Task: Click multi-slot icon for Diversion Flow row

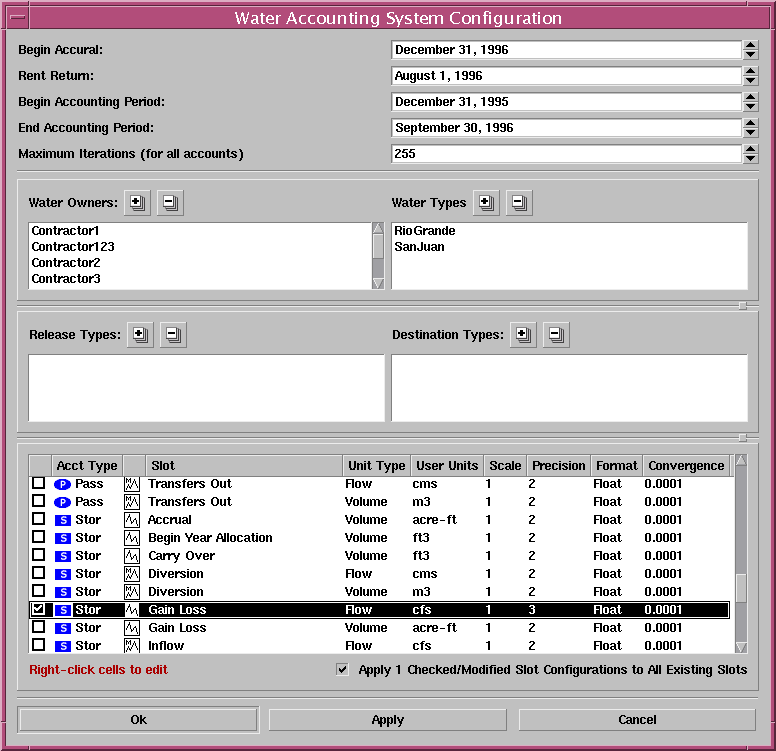Action: point(132,574)
